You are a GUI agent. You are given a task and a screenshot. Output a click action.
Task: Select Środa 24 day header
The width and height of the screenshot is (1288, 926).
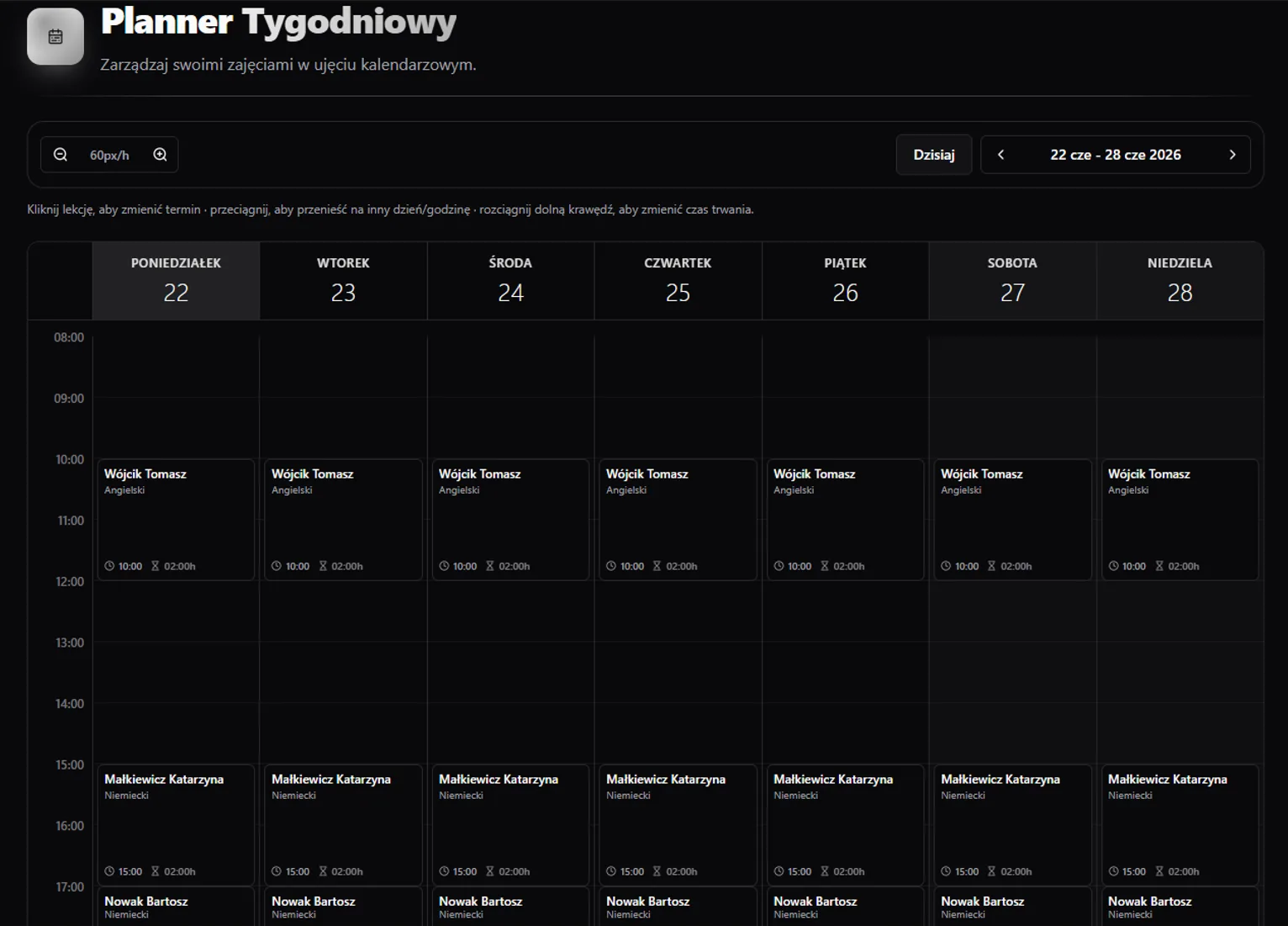click(x=510, y=281)
